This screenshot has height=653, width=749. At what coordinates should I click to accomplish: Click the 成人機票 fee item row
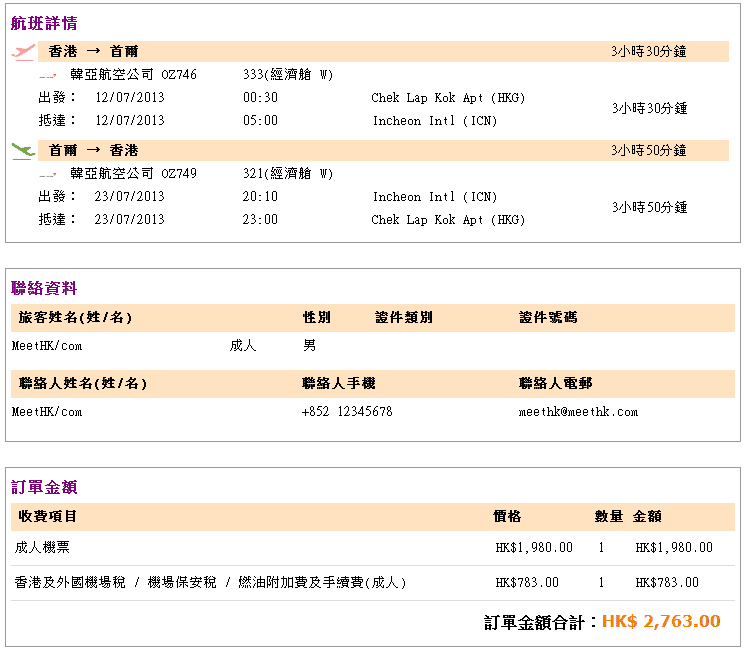click(42, 548)
